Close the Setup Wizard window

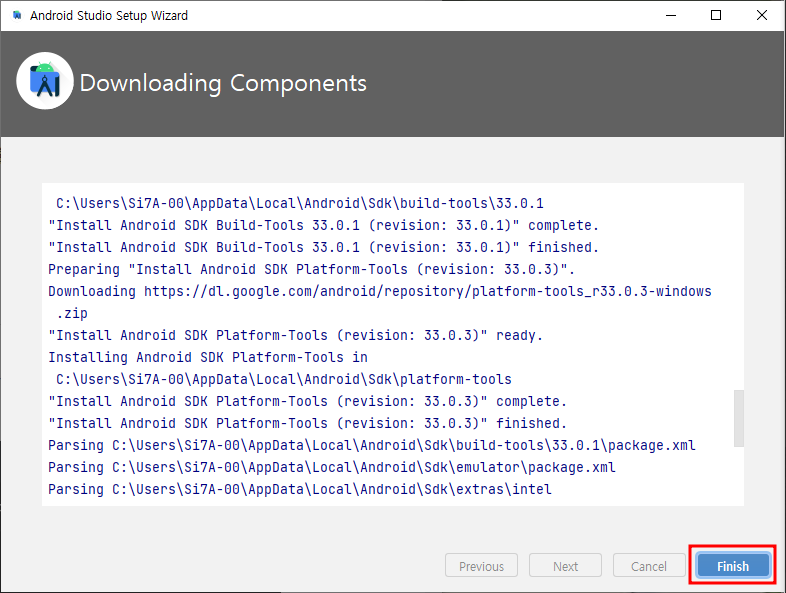click(761, 15)
